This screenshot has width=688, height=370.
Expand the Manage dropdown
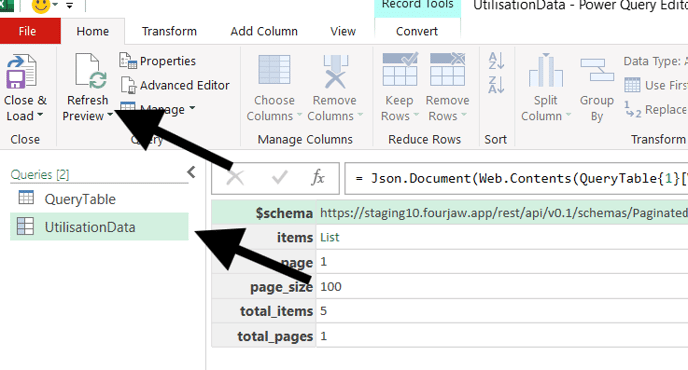pyautogui.click(x=192, y=108)
